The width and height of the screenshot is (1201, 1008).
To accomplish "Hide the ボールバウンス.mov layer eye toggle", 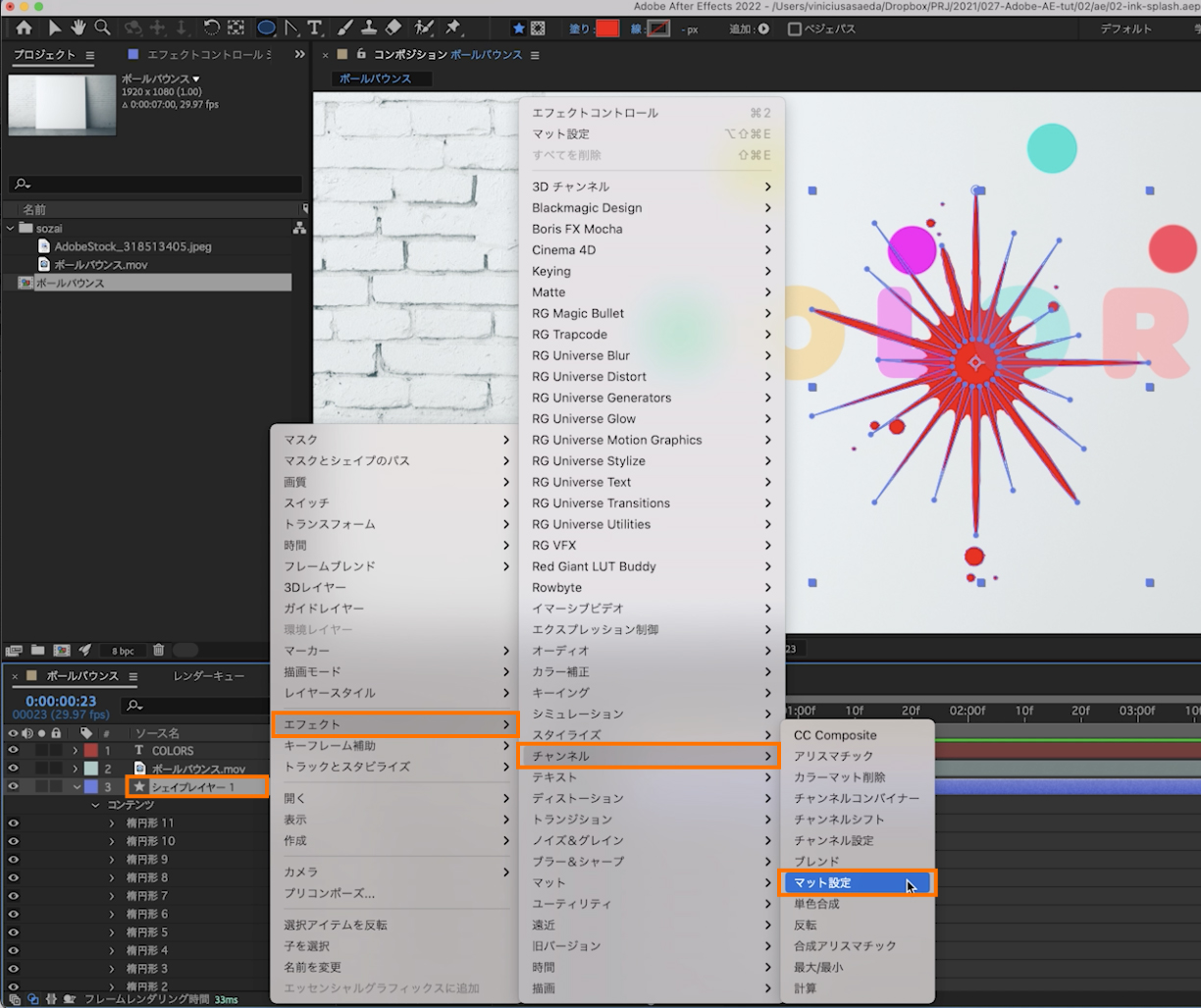I will point(14,769).
